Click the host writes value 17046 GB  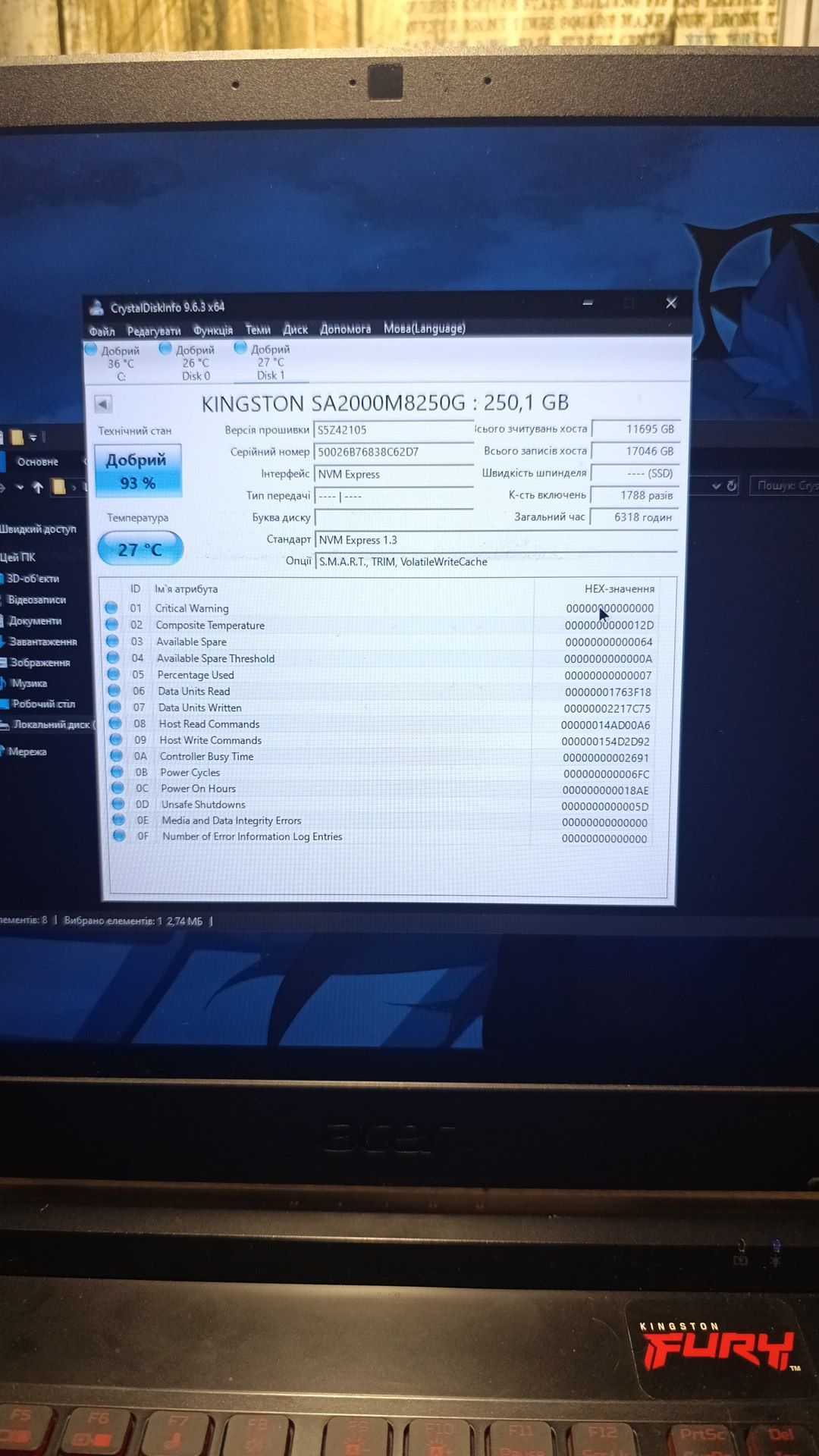click(635, 451)
